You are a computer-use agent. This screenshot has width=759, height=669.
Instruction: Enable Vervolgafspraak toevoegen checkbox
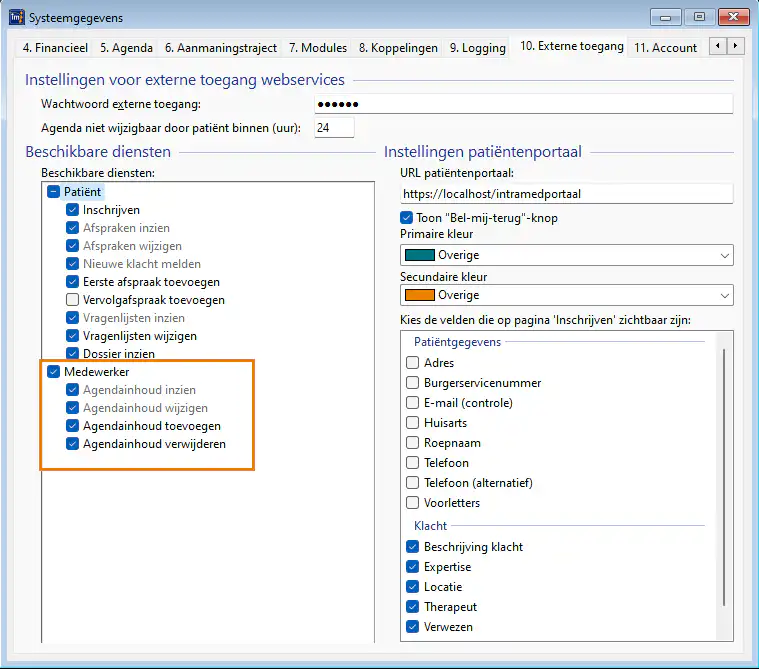[x=73, y=300]
